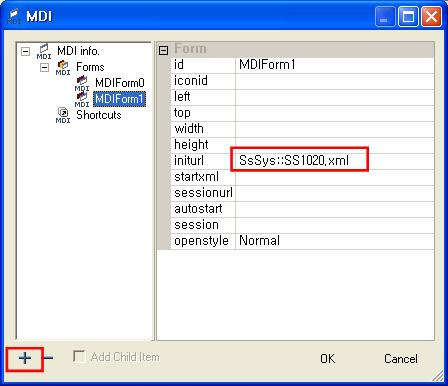448x386 pixels.
Task: Select the height property name
Action: tap(203, 145)
